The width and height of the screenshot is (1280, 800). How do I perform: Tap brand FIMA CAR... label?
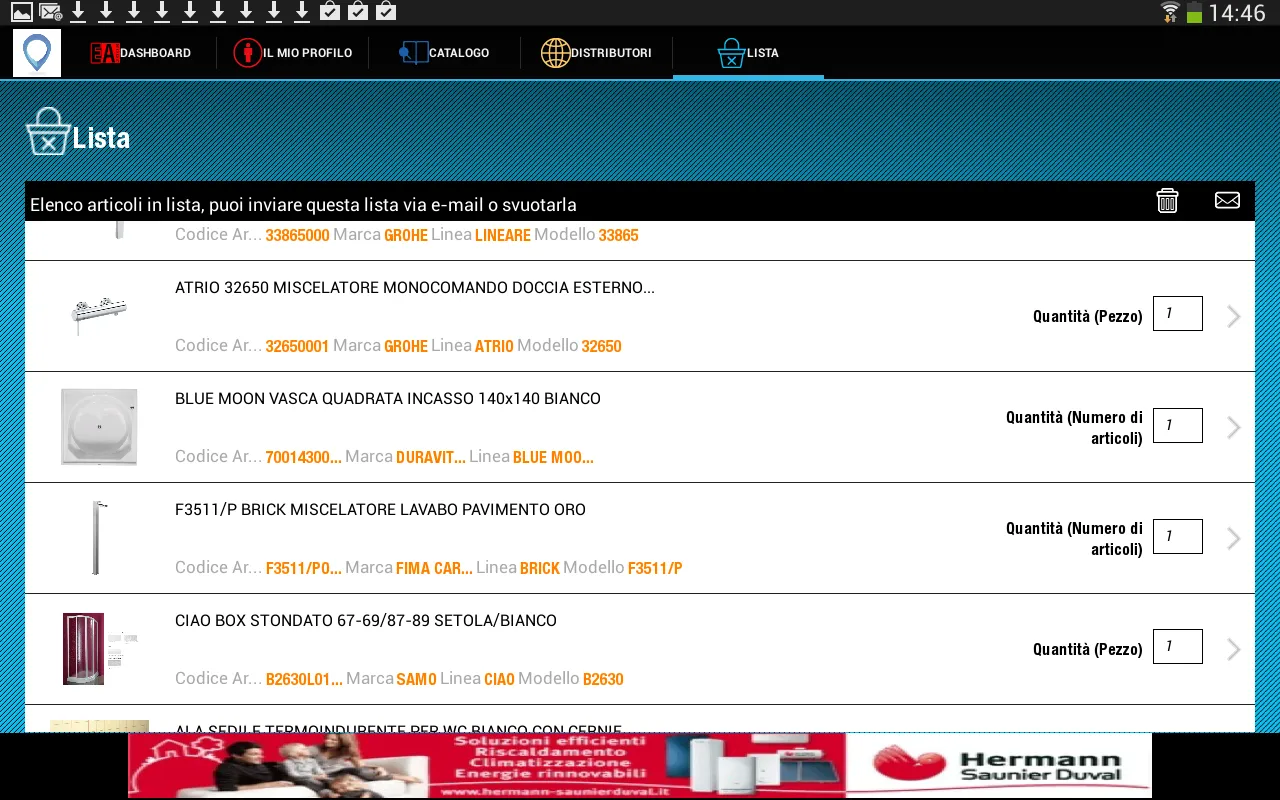(435, 569)
